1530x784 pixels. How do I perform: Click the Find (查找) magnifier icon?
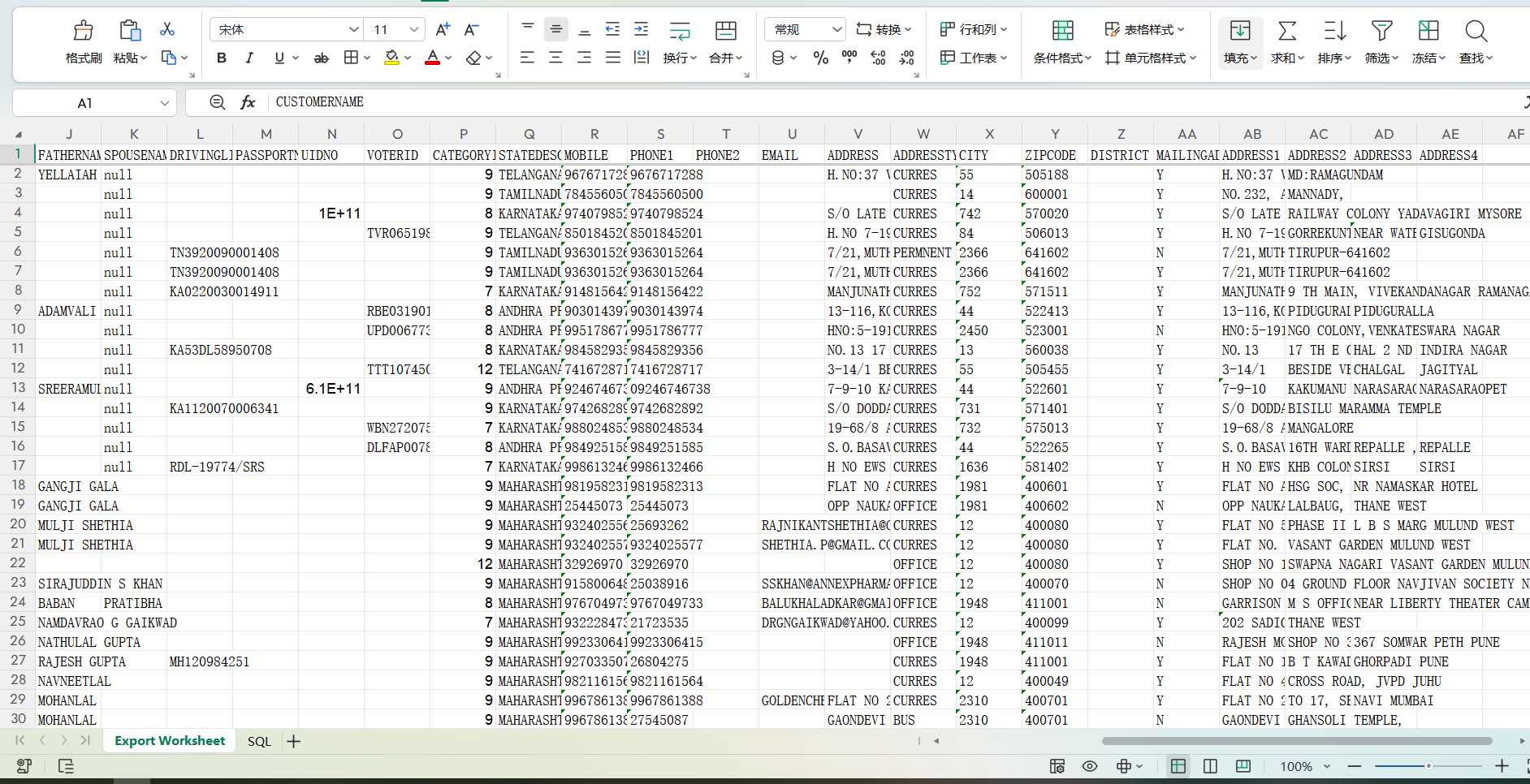(x=1476, y=31)
